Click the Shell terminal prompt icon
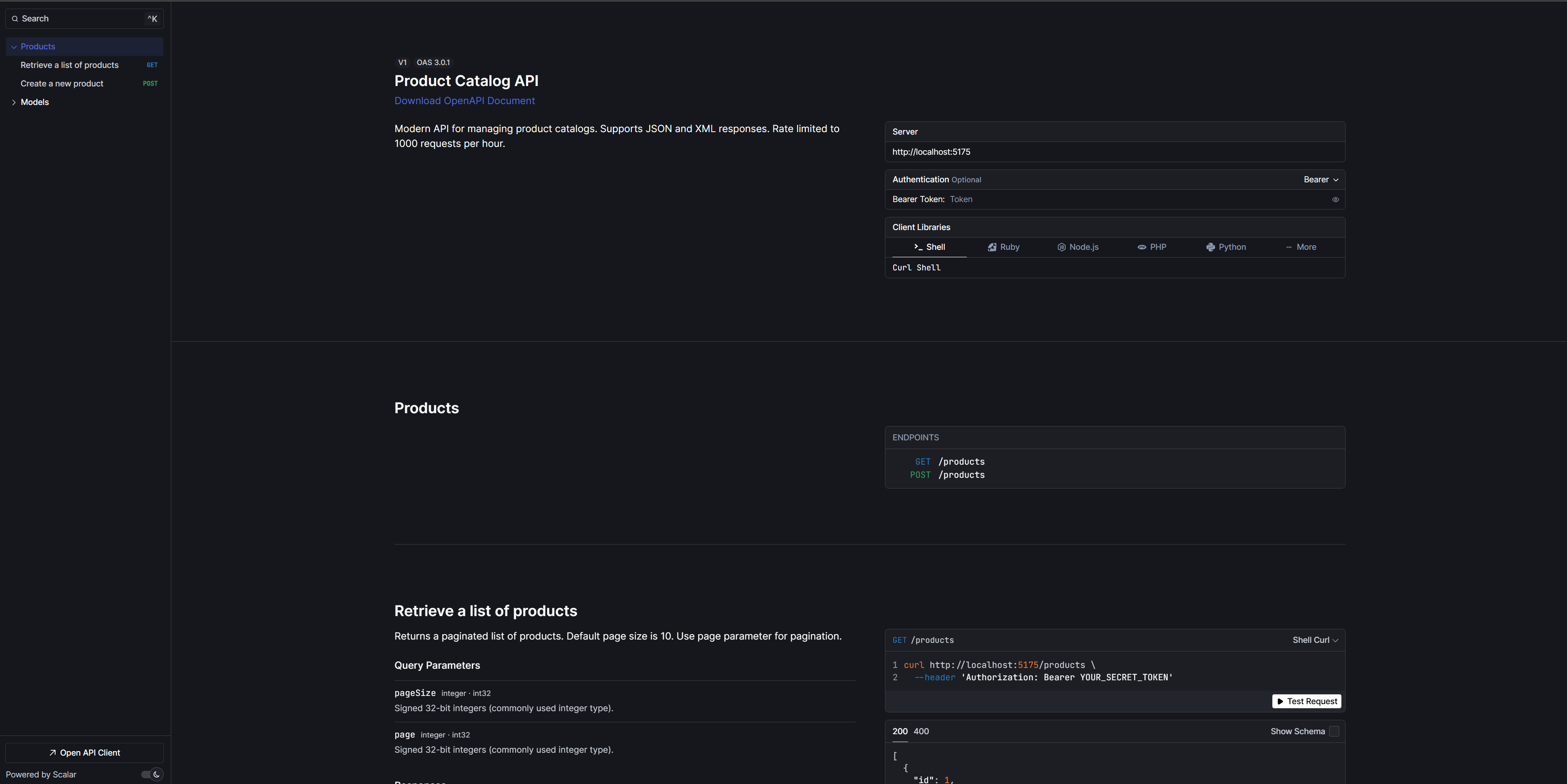The height and width of the screenshot is (784, 1567). (918, 247)
